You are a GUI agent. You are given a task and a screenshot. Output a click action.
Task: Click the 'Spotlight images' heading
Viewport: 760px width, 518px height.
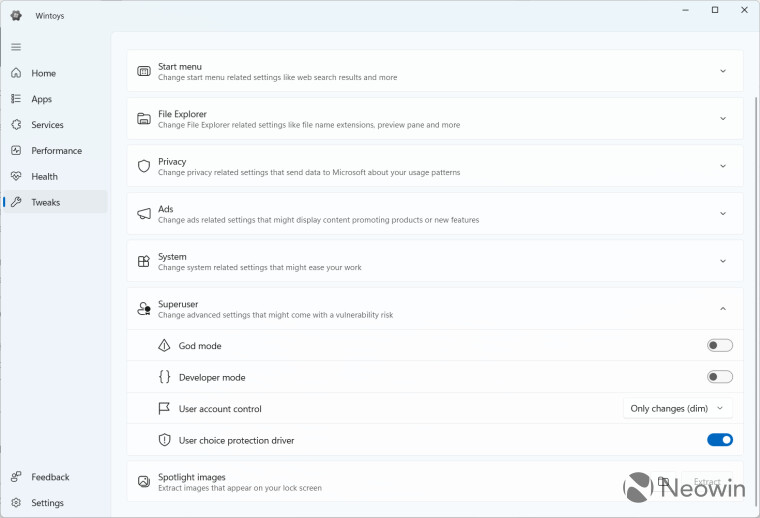[x=191, y=477]
